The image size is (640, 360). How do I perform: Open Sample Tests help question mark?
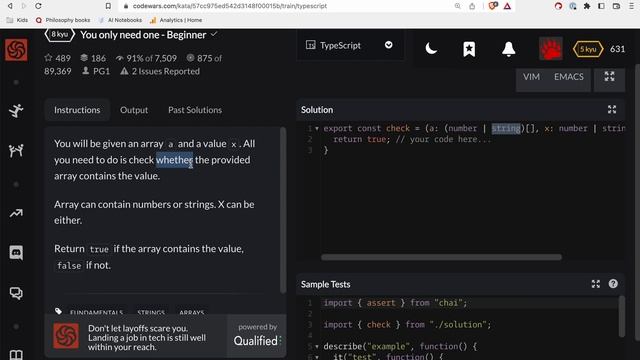coord(613,284)
